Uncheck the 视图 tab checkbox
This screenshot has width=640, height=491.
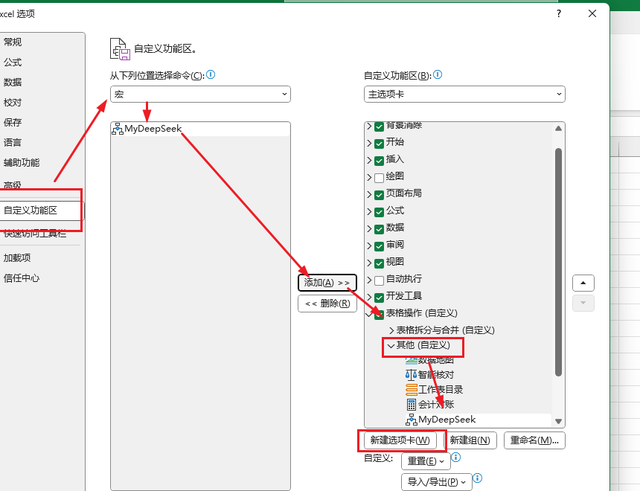pos(379,263)
